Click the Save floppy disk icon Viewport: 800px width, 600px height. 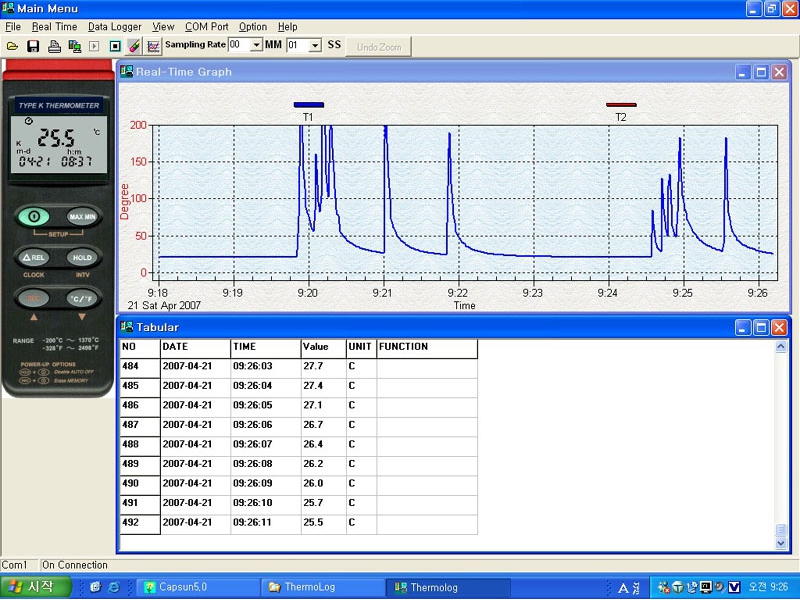[33, 46]
